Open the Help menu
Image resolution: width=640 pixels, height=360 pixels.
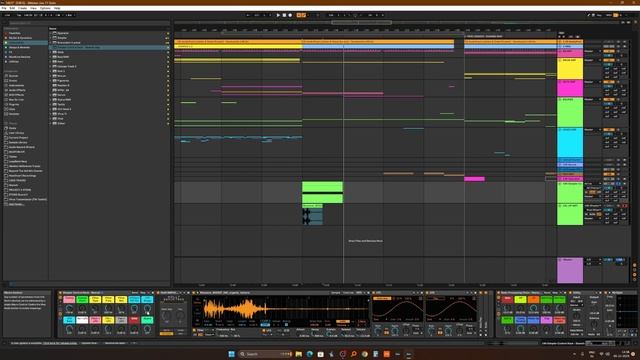[57, 8]
